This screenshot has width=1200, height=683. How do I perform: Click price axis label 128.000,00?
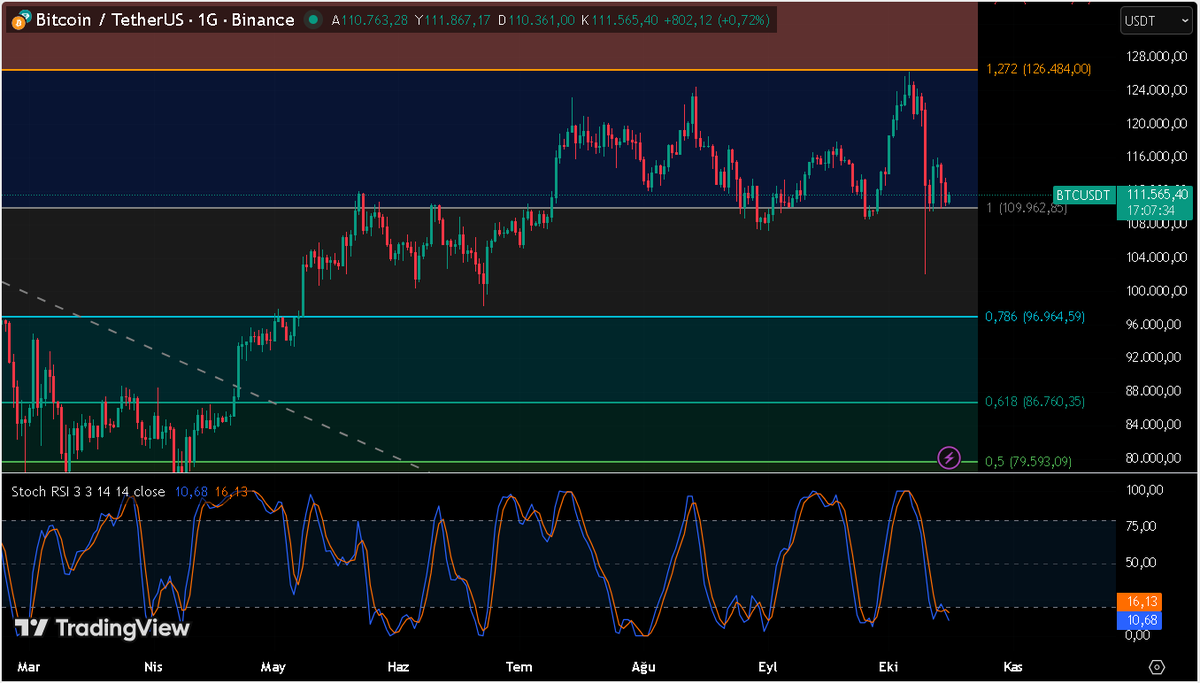pyautogui.click(x=1158, y=57)
